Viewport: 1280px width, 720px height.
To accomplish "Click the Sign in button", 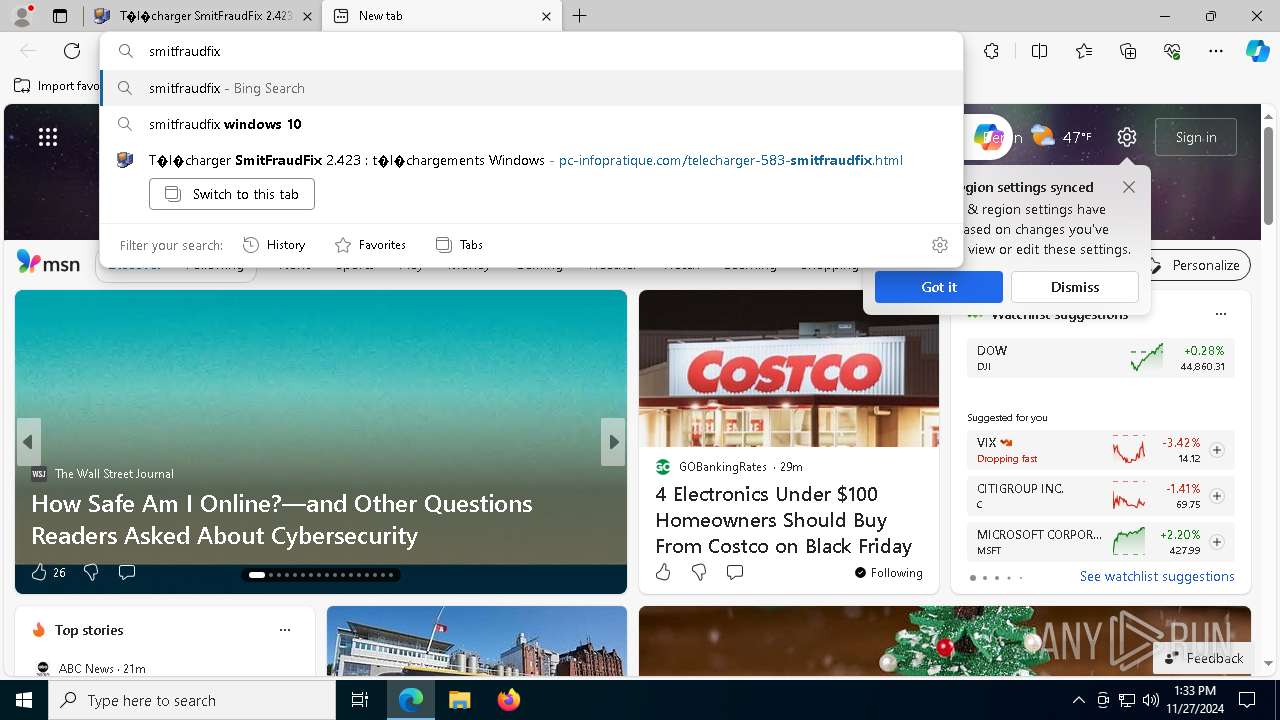I will click(x=1196, y=137).
